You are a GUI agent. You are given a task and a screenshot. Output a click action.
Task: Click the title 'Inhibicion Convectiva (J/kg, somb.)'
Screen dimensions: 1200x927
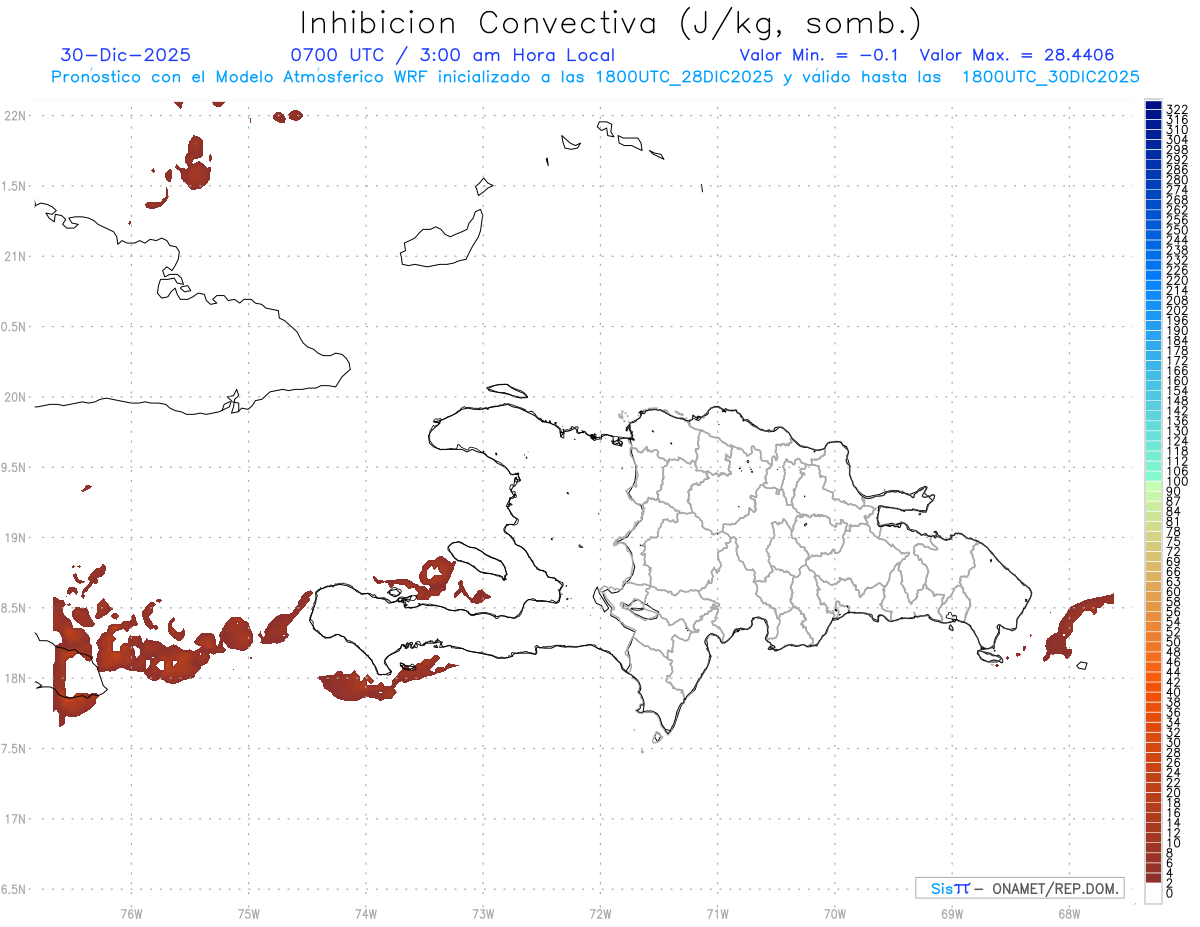click(x=611, y=23)
